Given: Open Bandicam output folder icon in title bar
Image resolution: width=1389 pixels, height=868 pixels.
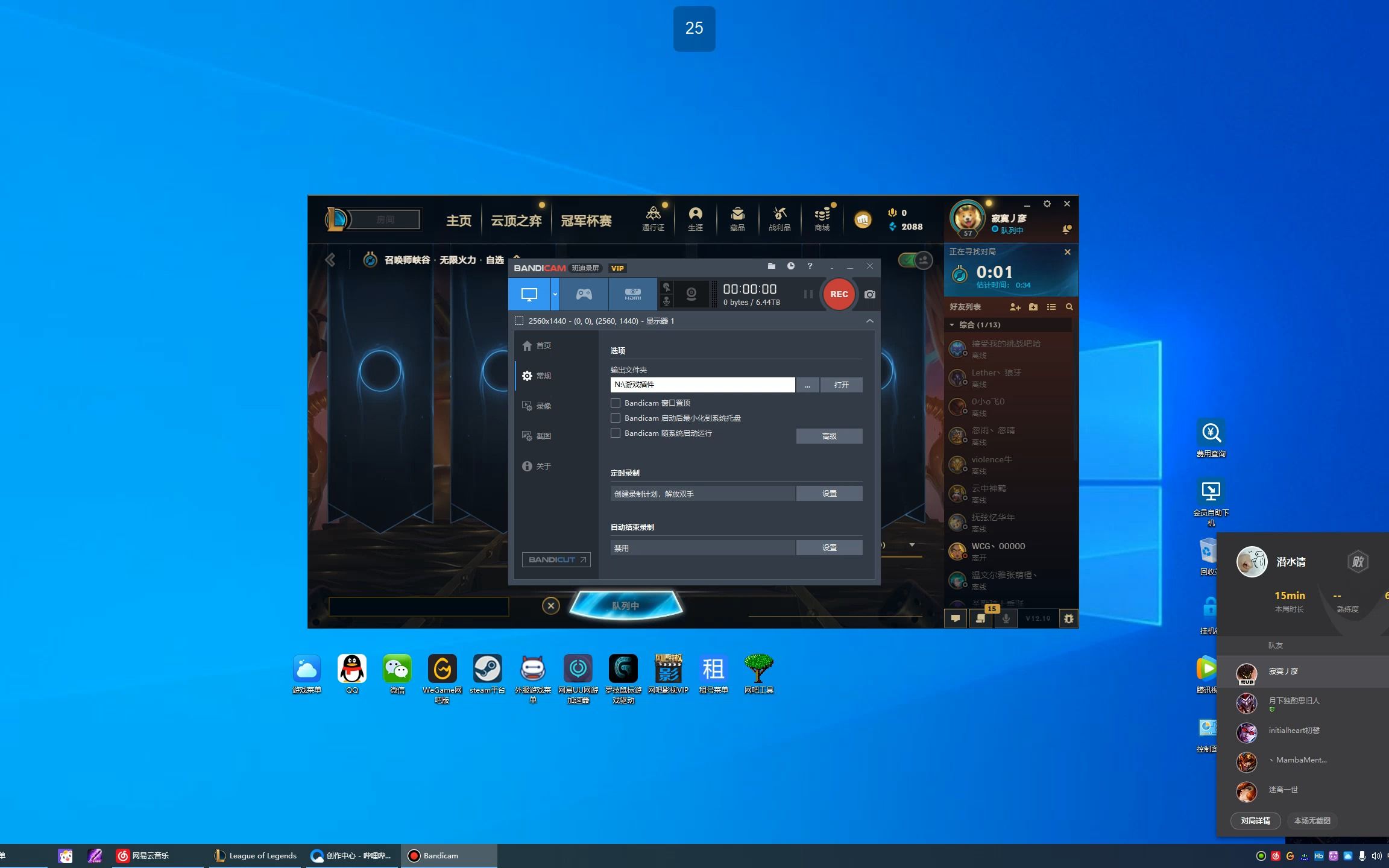Looking at the screenshot, I should [771, 266].
